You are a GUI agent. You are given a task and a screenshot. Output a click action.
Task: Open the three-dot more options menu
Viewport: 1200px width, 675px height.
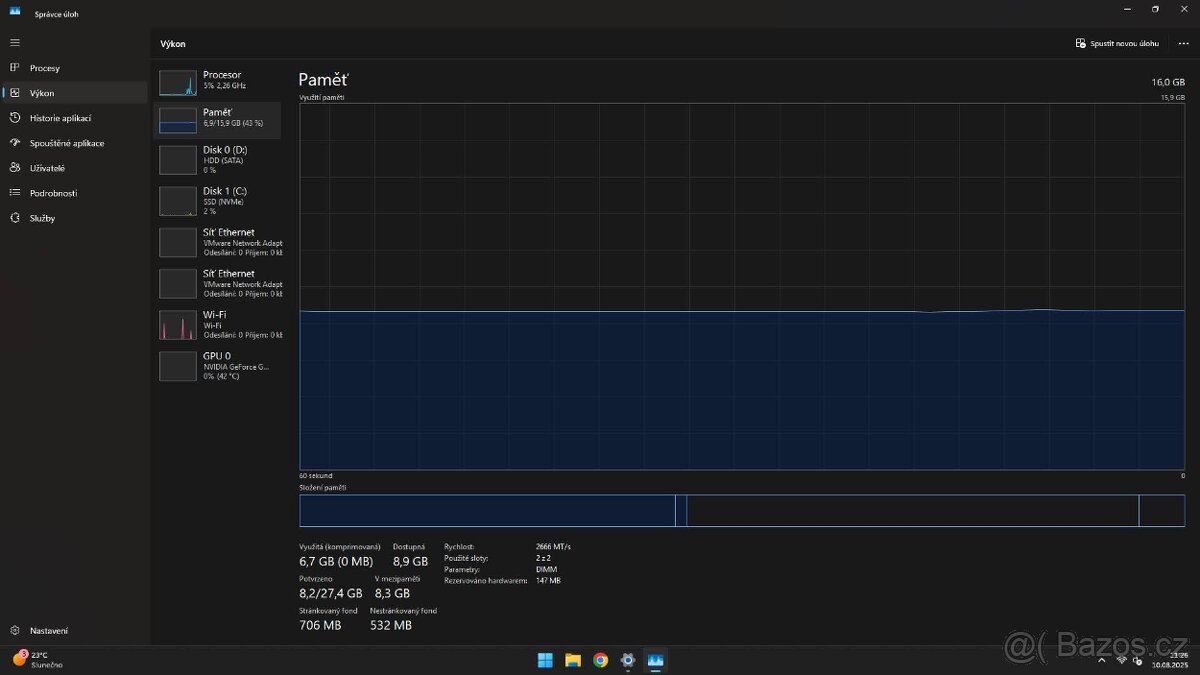1183,44
